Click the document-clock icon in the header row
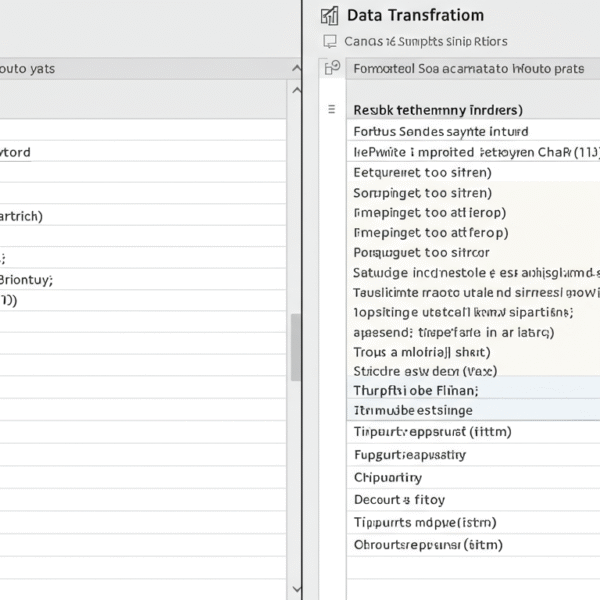Image resolution: width=600 pixels, height=600 pixels. point(332,68)
